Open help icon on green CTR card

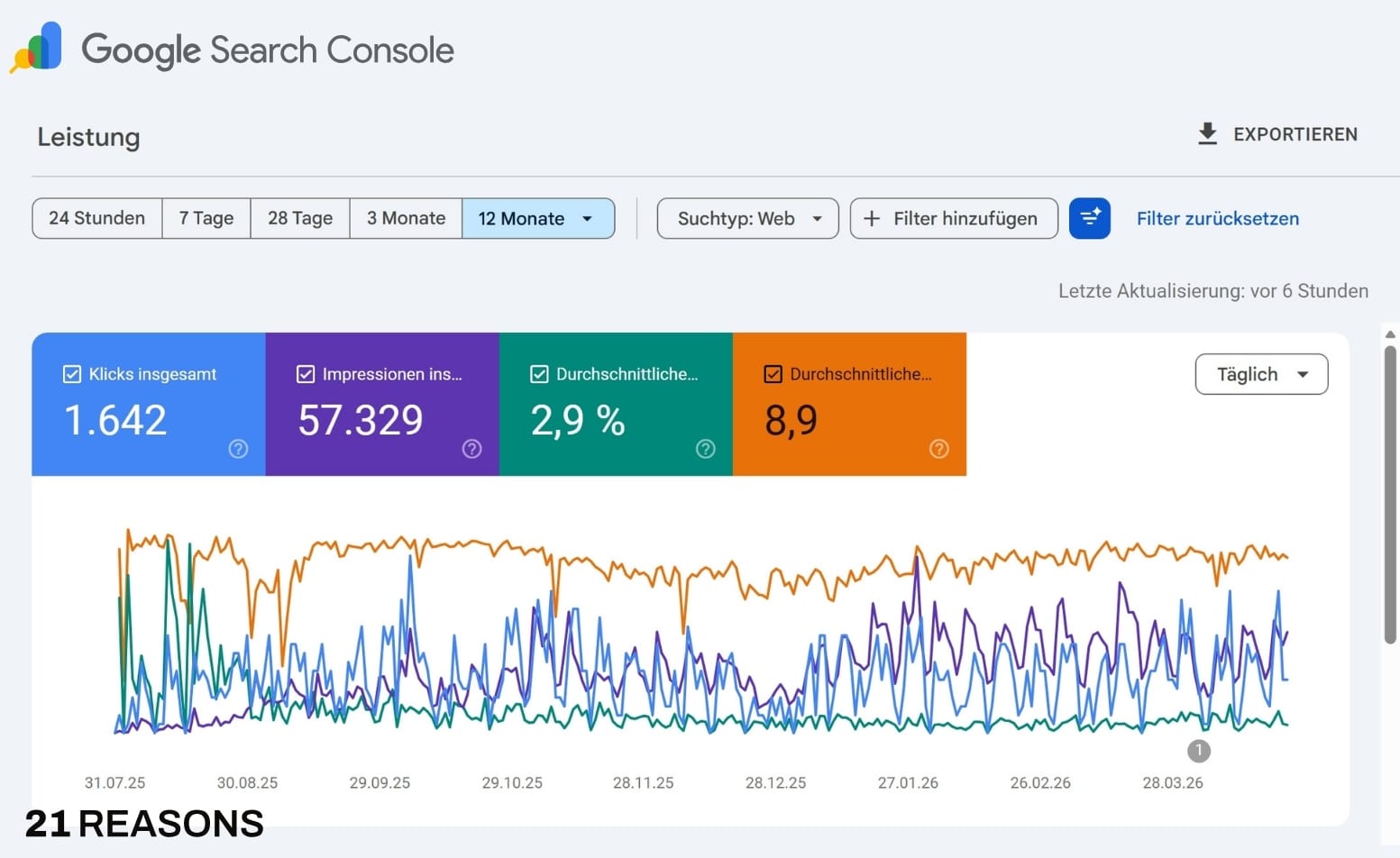(x=705, y=449)
